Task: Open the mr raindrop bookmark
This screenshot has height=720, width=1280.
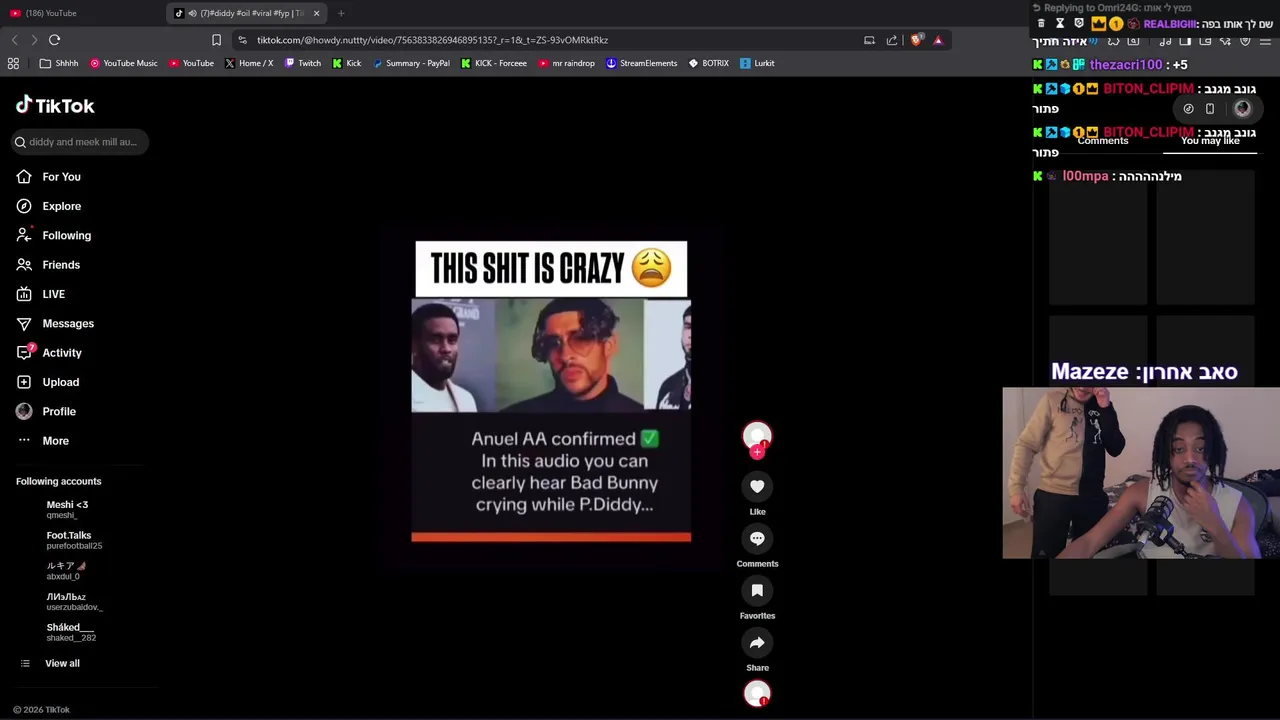Action: [x=567, y=63]
